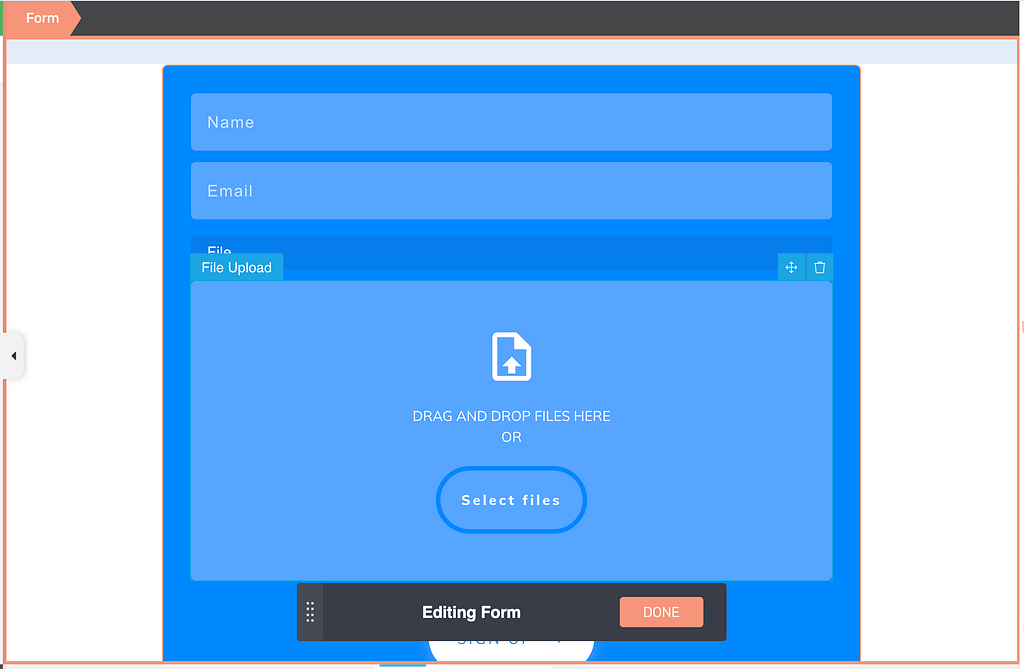Screen dimensions: 1024x669
Task: Click the Editing Form title text
Action: pyautogui.click(x=471, y=611)
